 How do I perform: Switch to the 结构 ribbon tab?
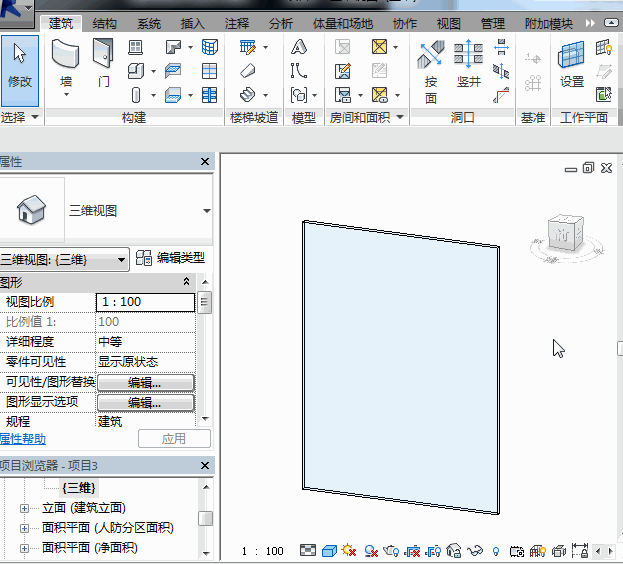103,23
